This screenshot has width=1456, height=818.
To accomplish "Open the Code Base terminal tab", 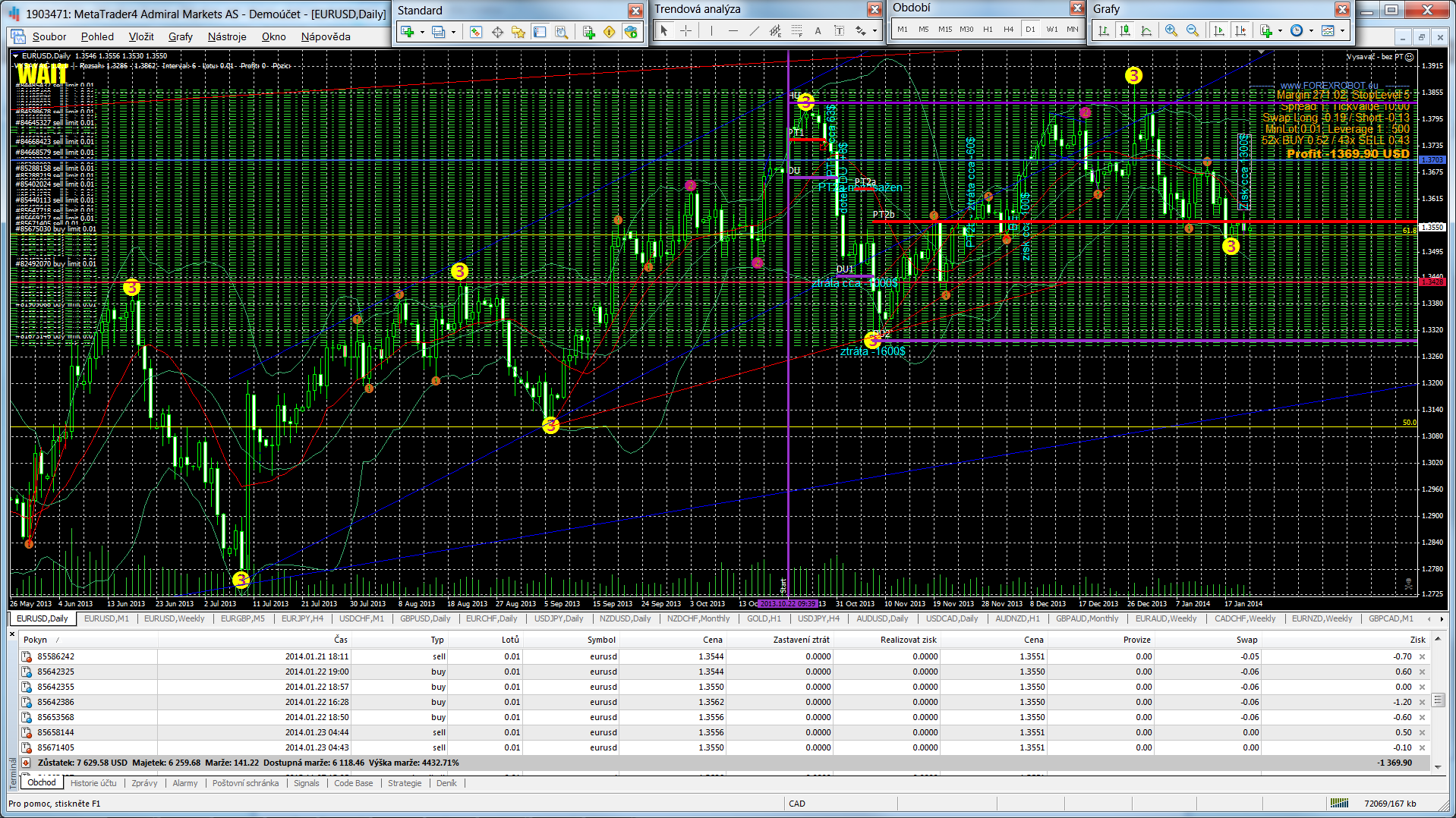I will click(x=353, y=783).
